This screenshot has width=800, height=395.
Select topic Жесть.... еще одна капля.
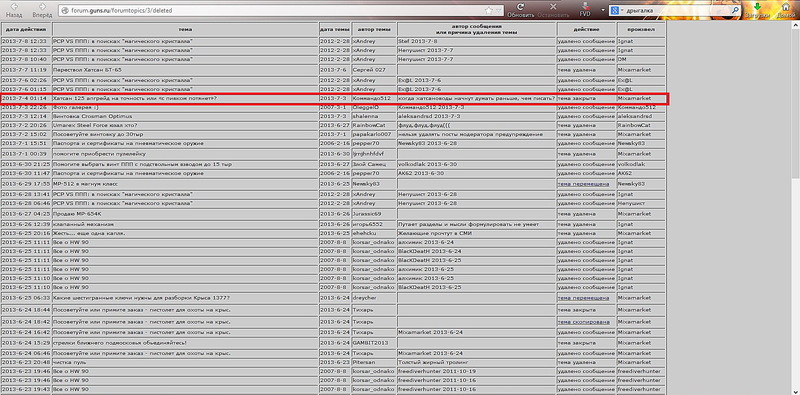pyautogui.click(x=89, y=233)
